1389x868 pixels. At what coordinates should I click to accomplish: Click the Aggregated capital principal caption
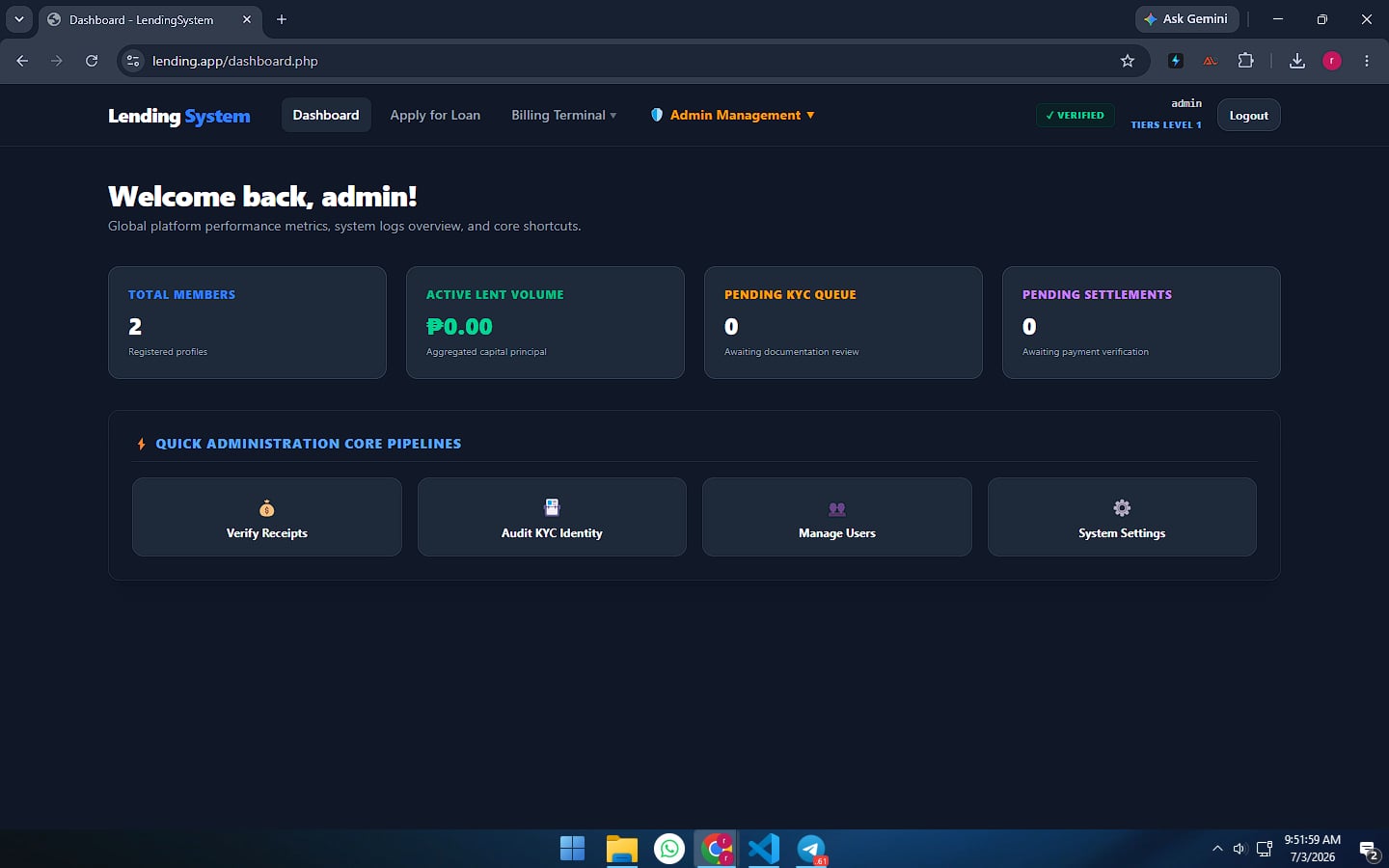[486, 352]
